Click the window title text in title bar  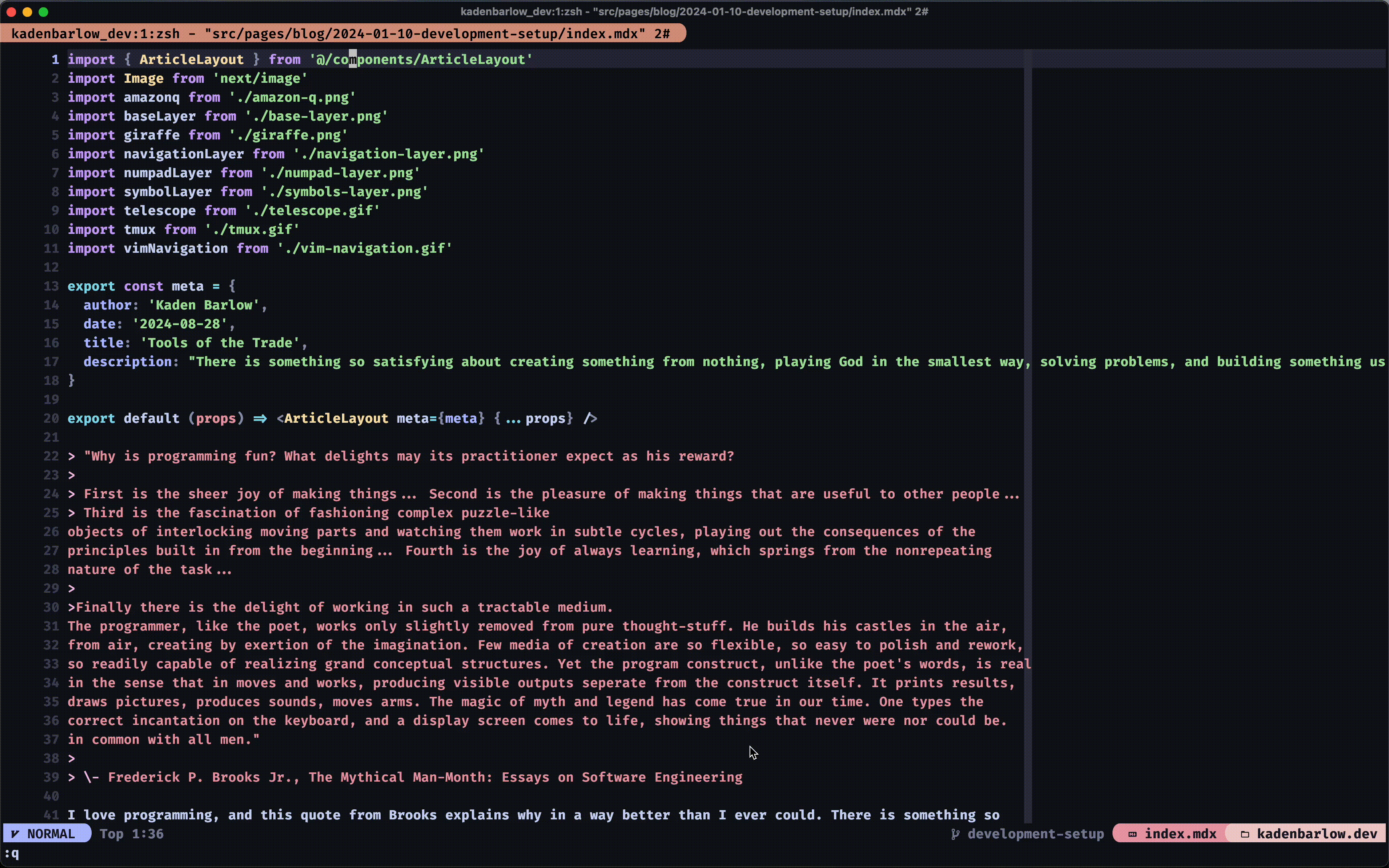[x=694, y=12]
